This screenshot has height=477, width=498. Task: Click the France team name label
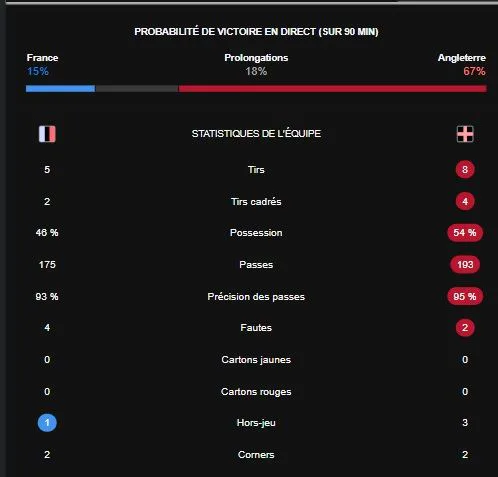click(x=42, y=58)
